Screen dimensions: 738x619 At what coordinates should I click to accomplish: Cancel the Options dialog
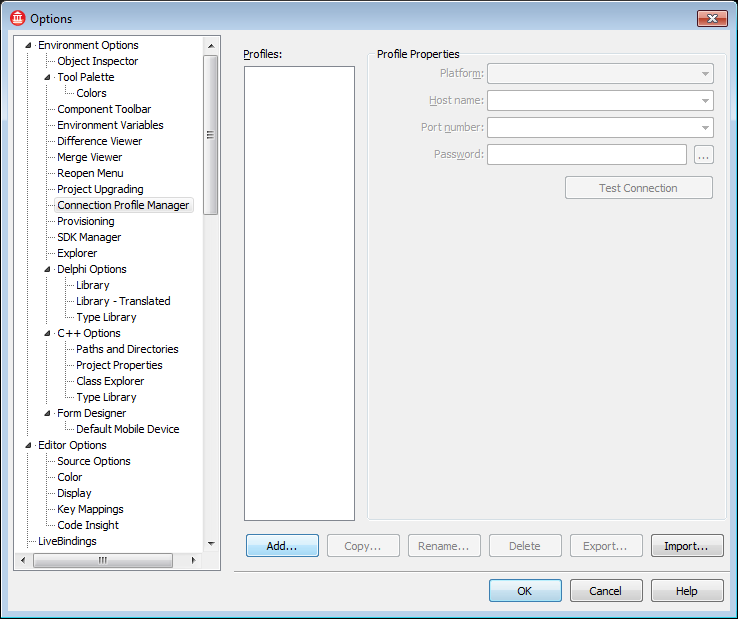pos(606,591)
